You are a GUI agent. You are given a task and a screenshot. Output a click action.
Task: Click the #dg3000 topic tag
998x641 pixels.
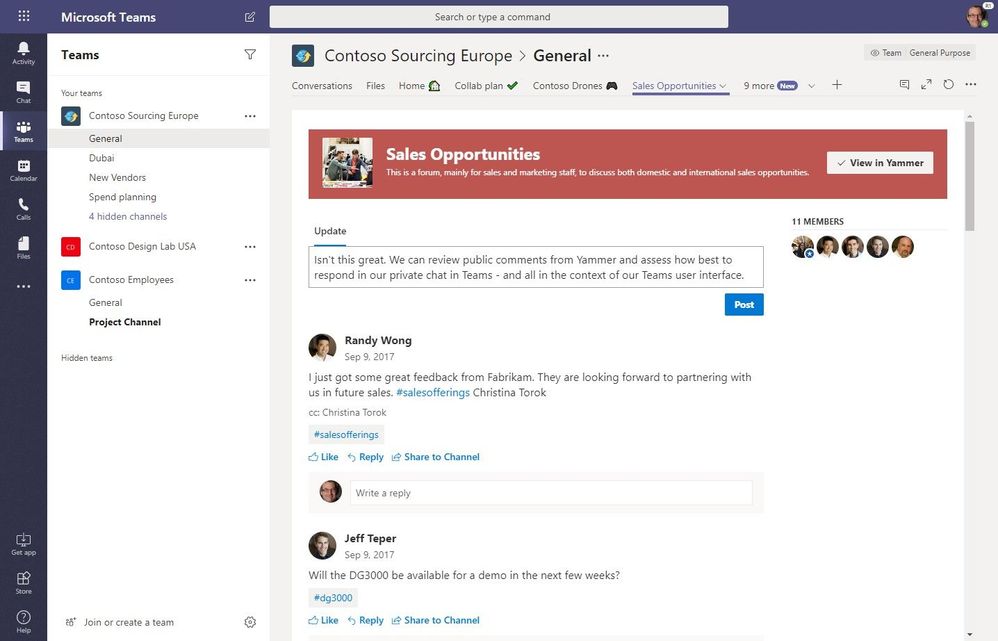[x=333, y=598]
